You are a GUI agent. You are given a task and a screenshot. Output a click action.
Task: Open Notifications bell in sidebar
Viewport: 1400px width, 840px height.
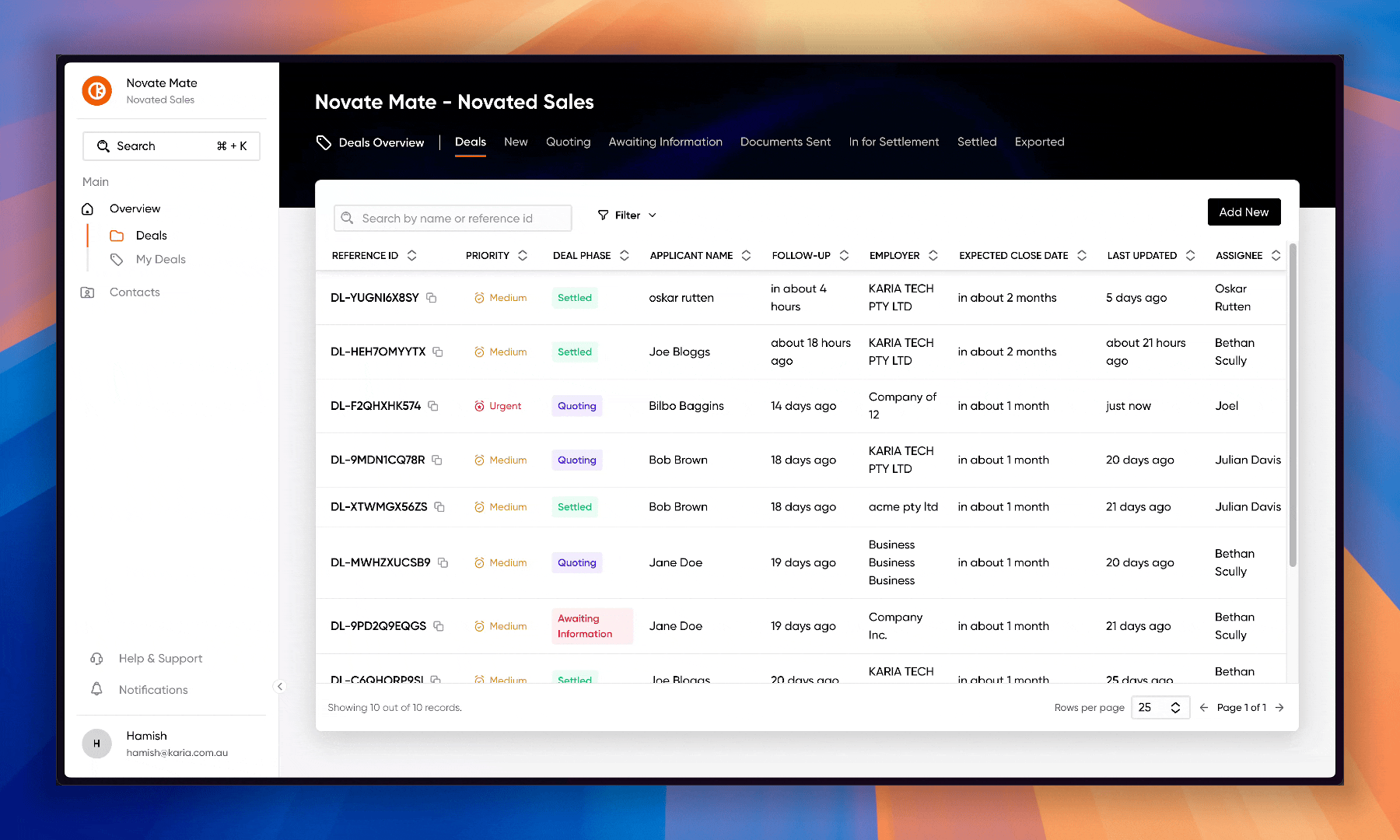tap(96, 689)
